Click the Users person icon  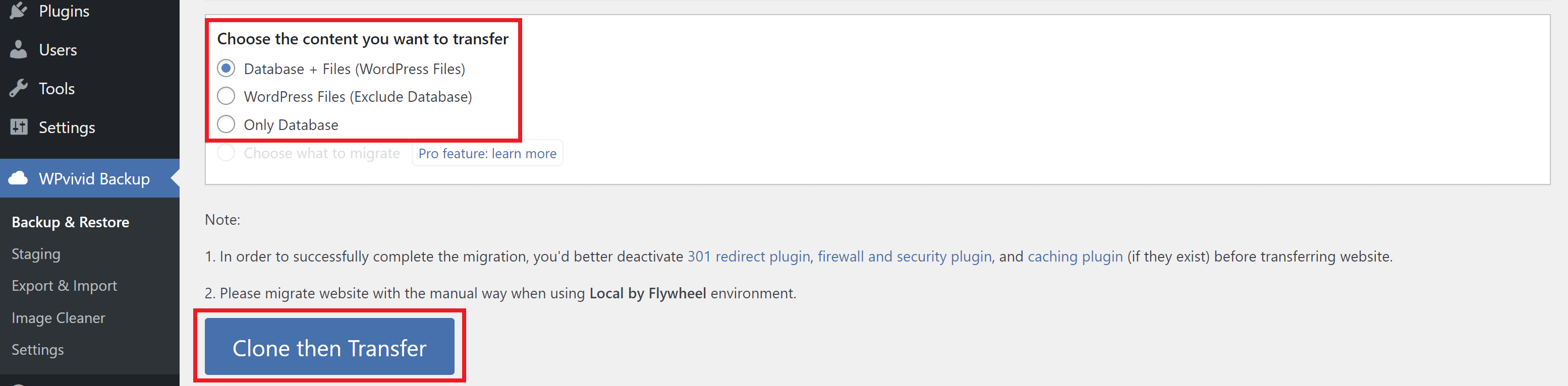click(18, 49)
